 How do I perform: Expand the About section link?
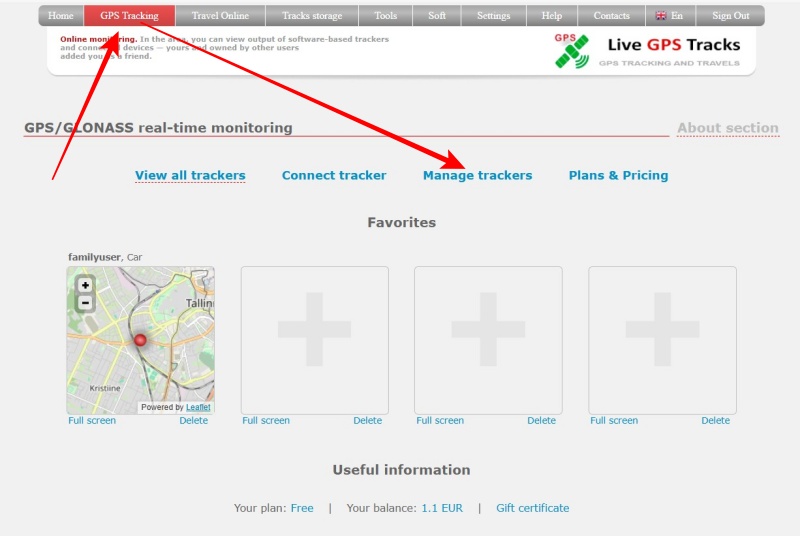point(727,128)
